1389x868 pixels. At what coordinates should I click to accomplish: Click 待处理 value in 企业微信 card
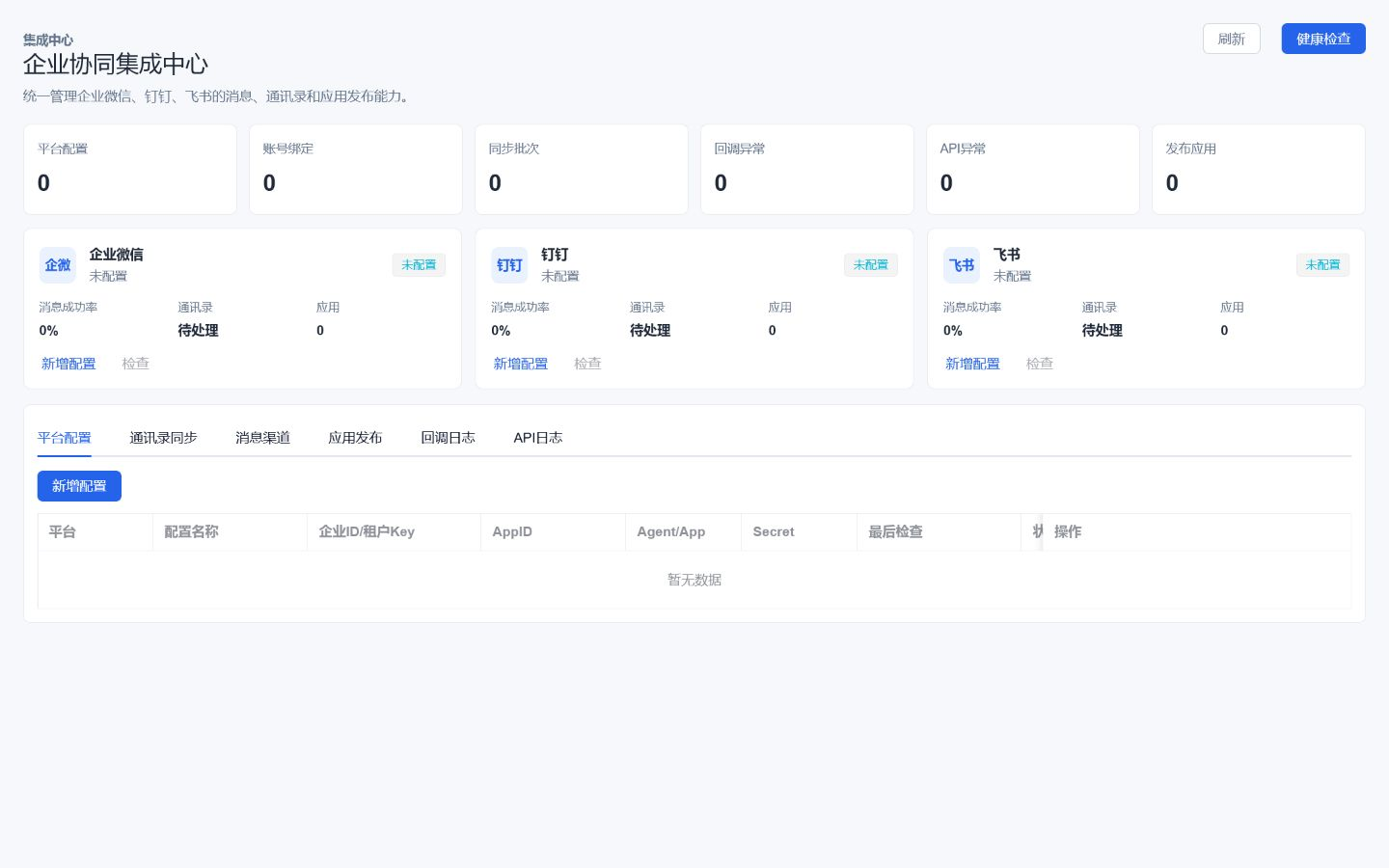pos(198,331)
